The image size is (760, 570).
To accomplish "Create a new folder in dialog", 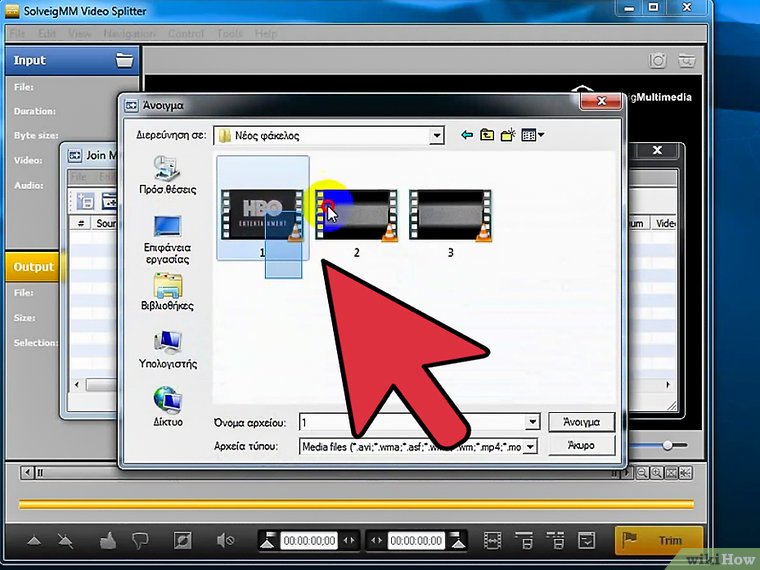I will click(x=508, y=135).
